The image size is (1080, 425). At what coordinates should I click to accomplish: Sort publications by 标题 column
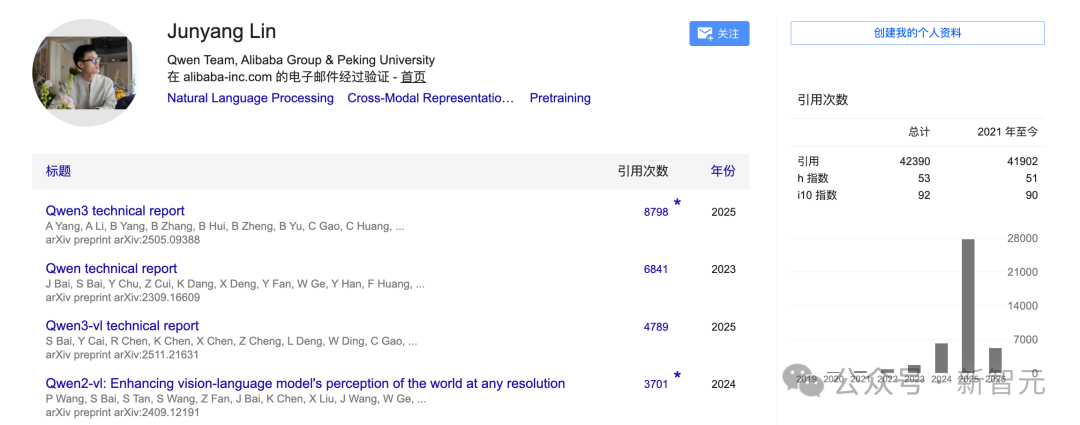(58, 171)
